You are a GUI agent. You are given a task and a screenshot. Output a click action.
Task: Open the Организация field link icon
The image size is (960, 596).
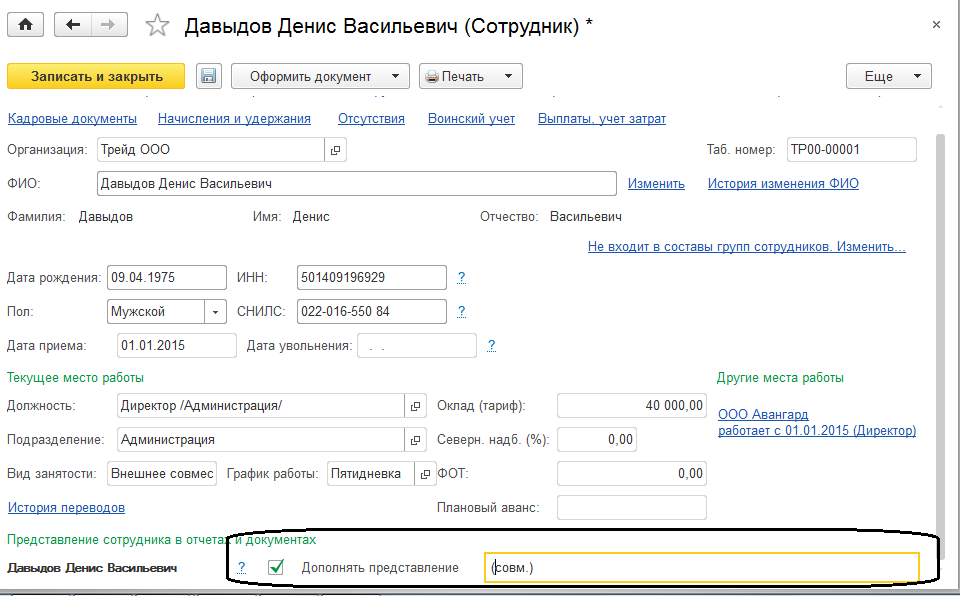pyautogui.click(x=335, y=150)
